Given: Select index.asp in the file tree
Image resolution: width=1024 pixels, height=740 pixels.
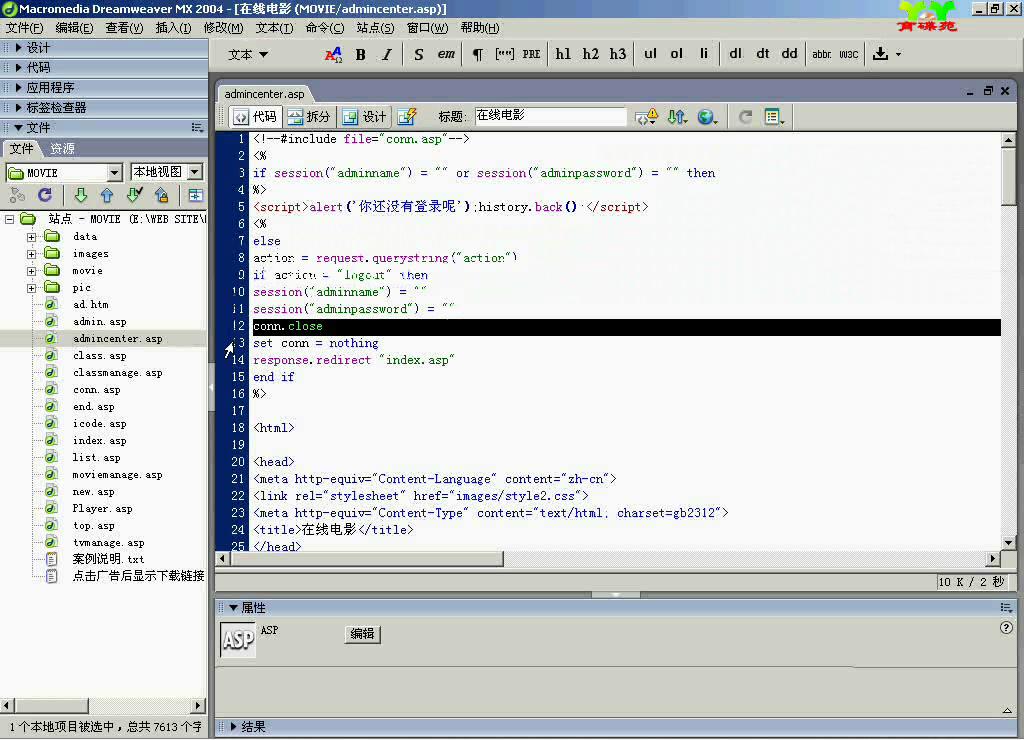Looking at the screenshot, I should click(99, 441).
